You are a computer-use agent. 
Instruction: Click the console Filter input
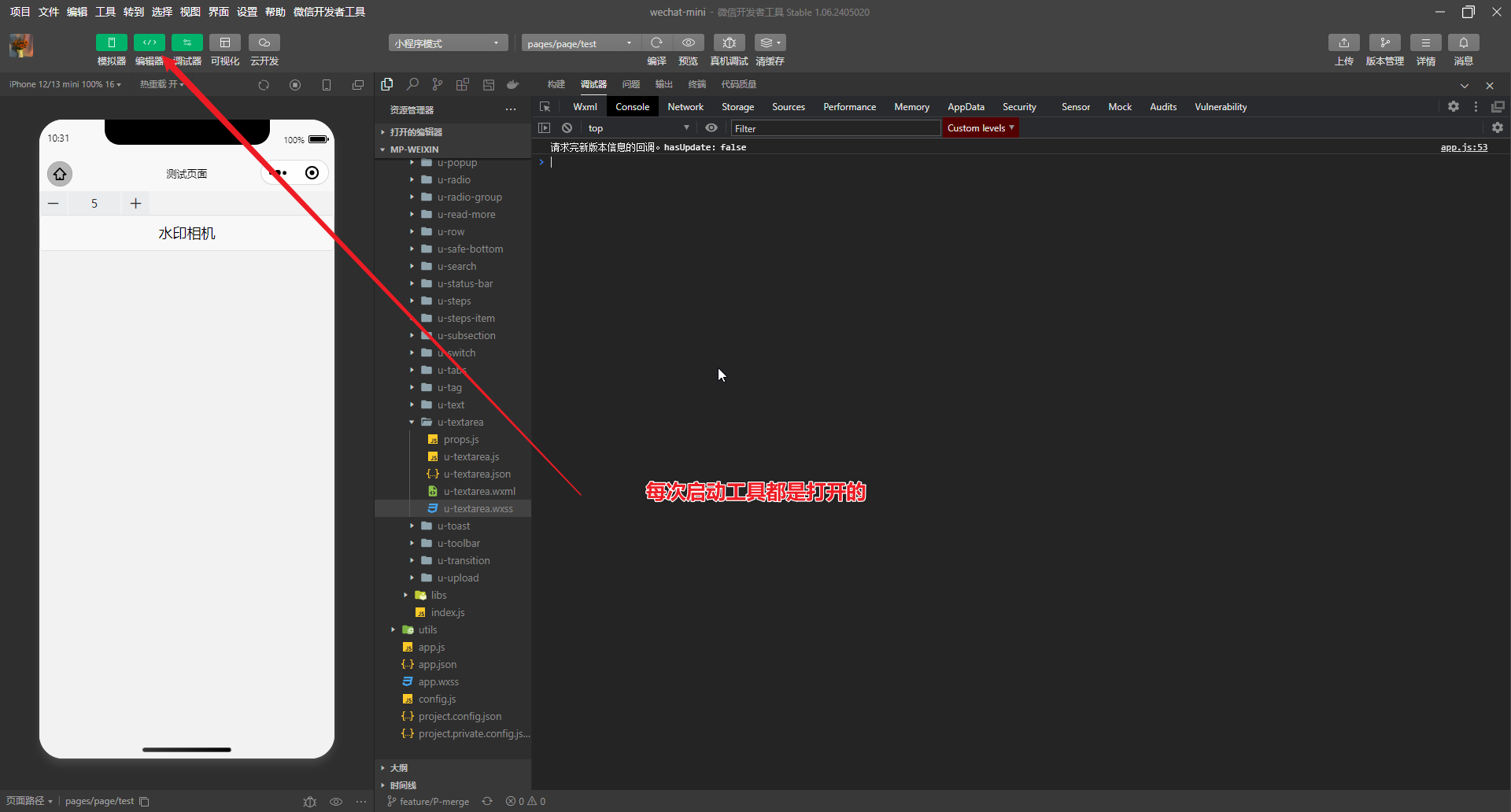pyautogui.click(x=836, y=128)
